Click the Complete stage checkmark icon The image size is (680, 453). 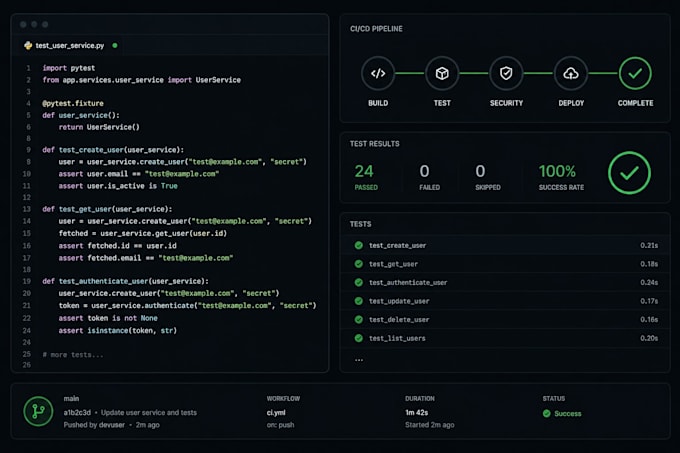click(x=635, y=73)
